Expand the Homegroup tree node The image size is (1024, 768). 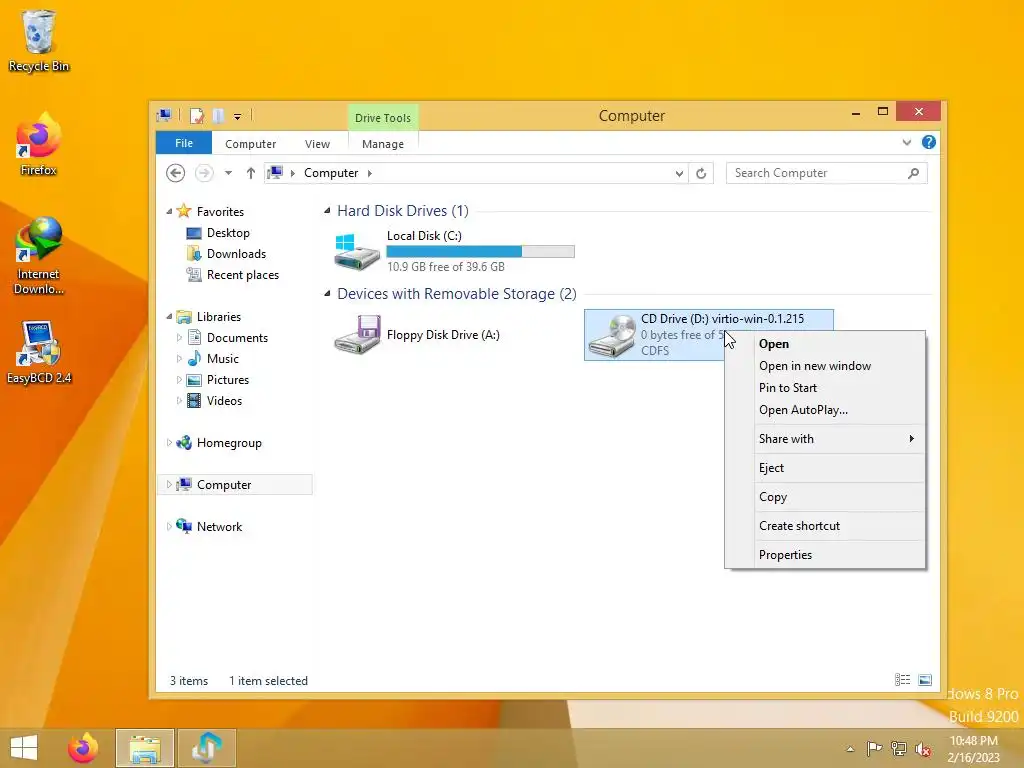169,443
